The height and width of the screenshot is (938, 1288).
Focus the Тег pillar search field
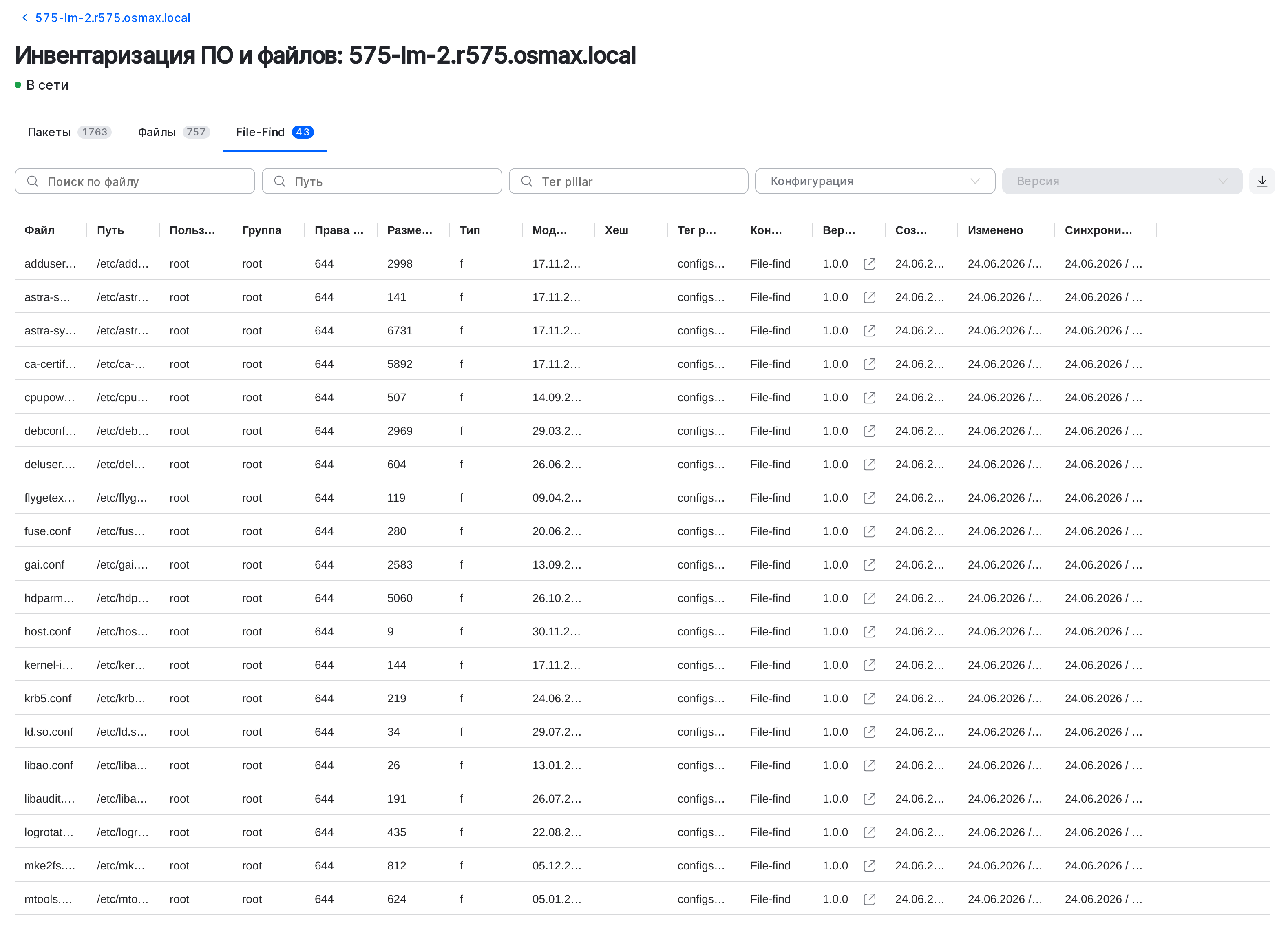click(628, 181)
